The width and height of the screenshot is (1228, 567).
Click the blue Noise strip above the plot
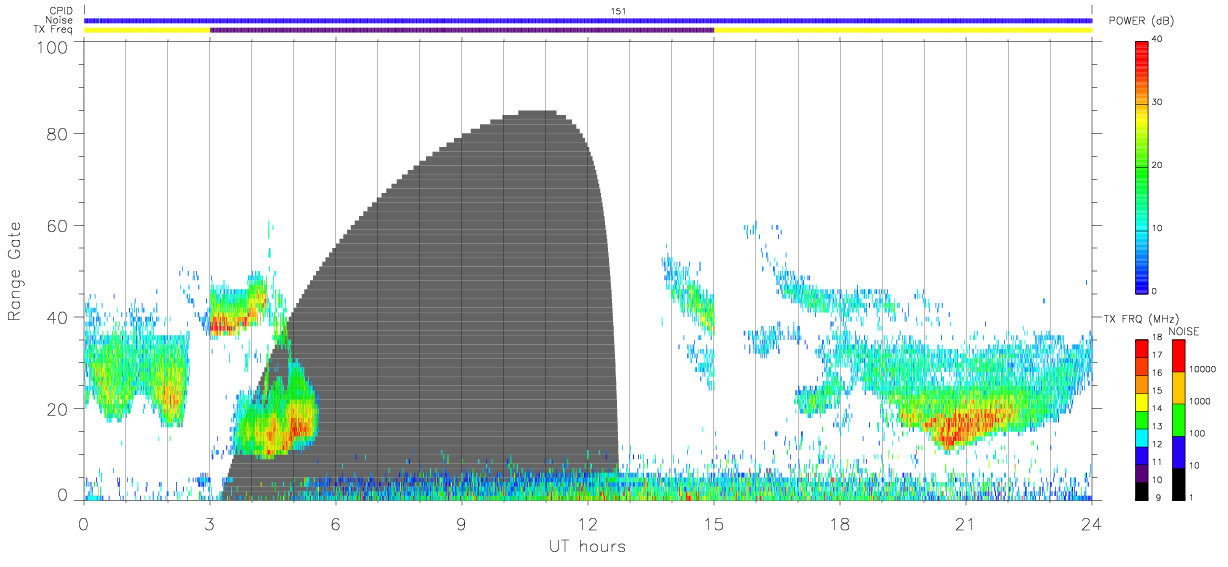[588, 20]
